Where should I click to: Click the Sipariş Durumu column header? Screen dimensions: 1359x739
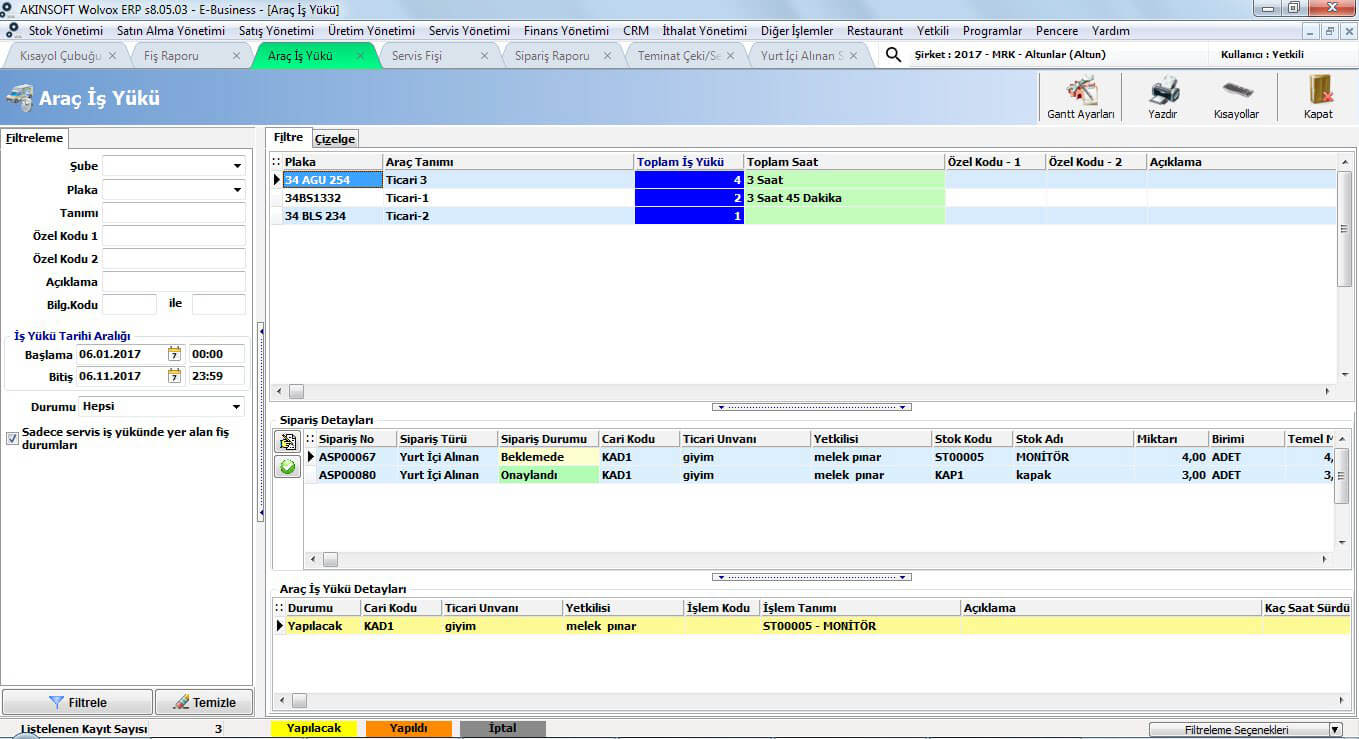[x=548, y=439]
